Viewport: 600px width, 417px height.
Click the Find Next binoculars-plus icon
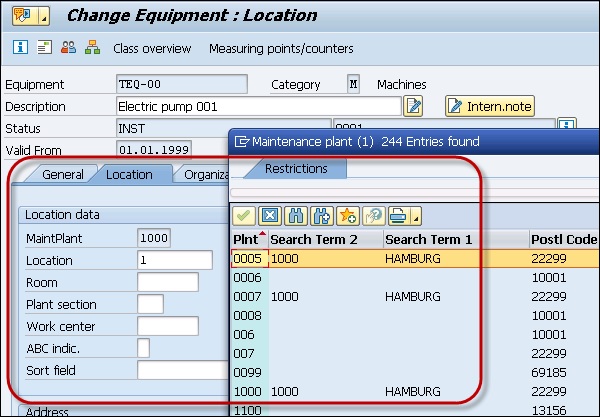coord(321,215)
